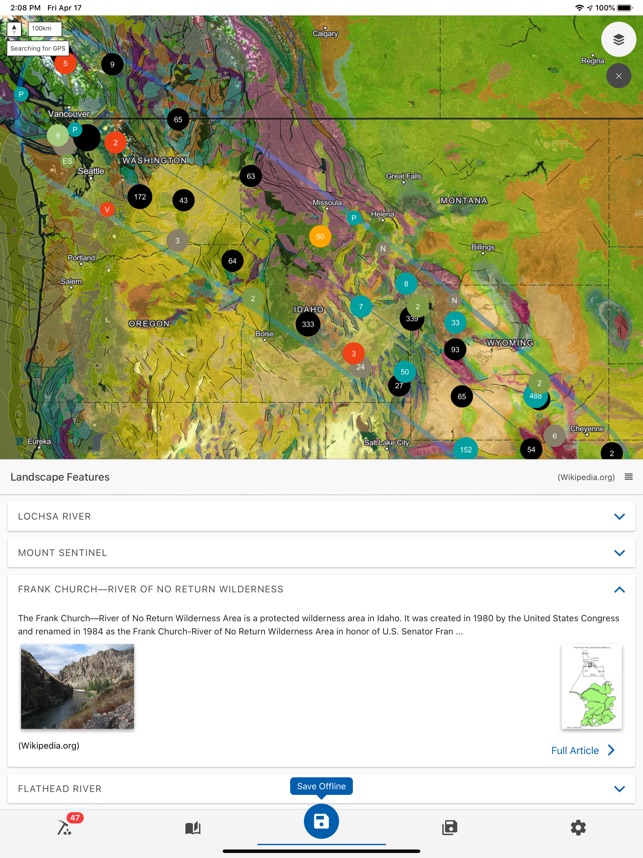Select the teal 488 cluster marker
Screen dimensions: 643x858
[535, 396]
